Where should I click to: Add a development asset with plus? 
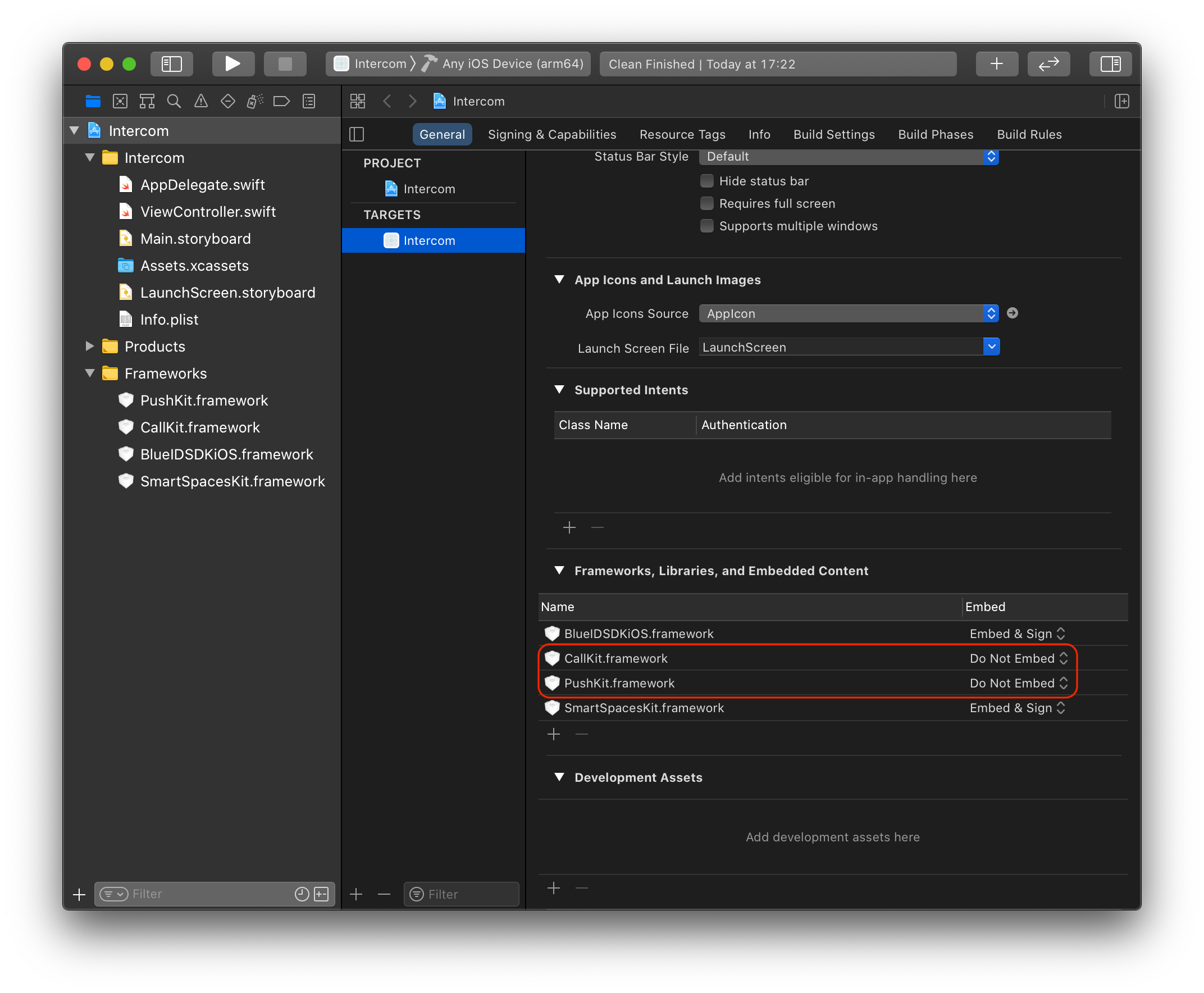click(x=554, y=888)
